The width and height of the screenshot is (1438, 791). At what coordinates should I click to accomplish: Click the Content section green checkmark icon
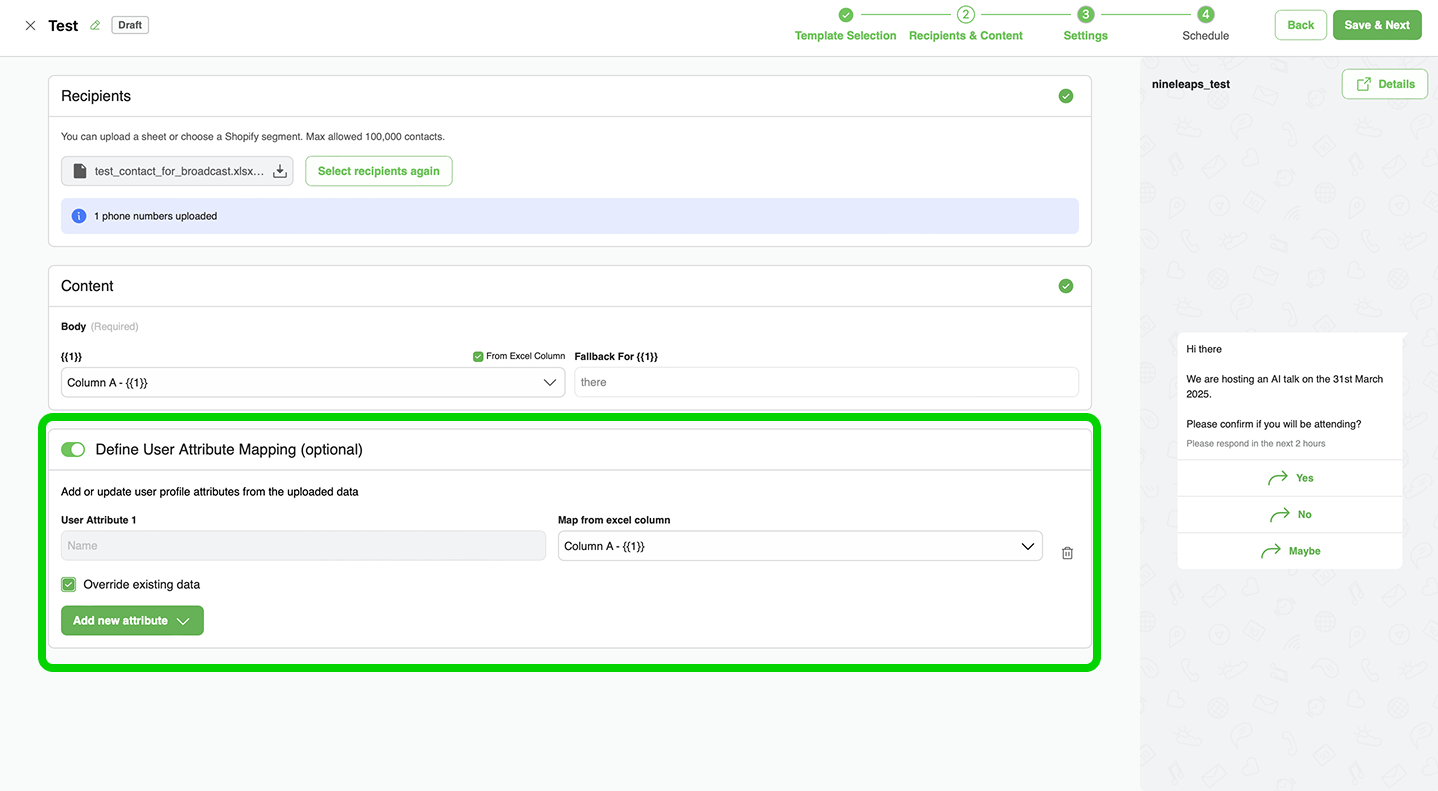tap(1065, 286)
